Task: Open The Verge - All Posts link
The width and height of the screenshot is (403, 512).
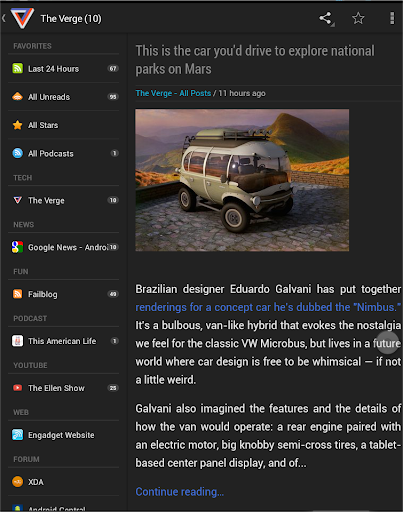Action: tap(173, 93)
